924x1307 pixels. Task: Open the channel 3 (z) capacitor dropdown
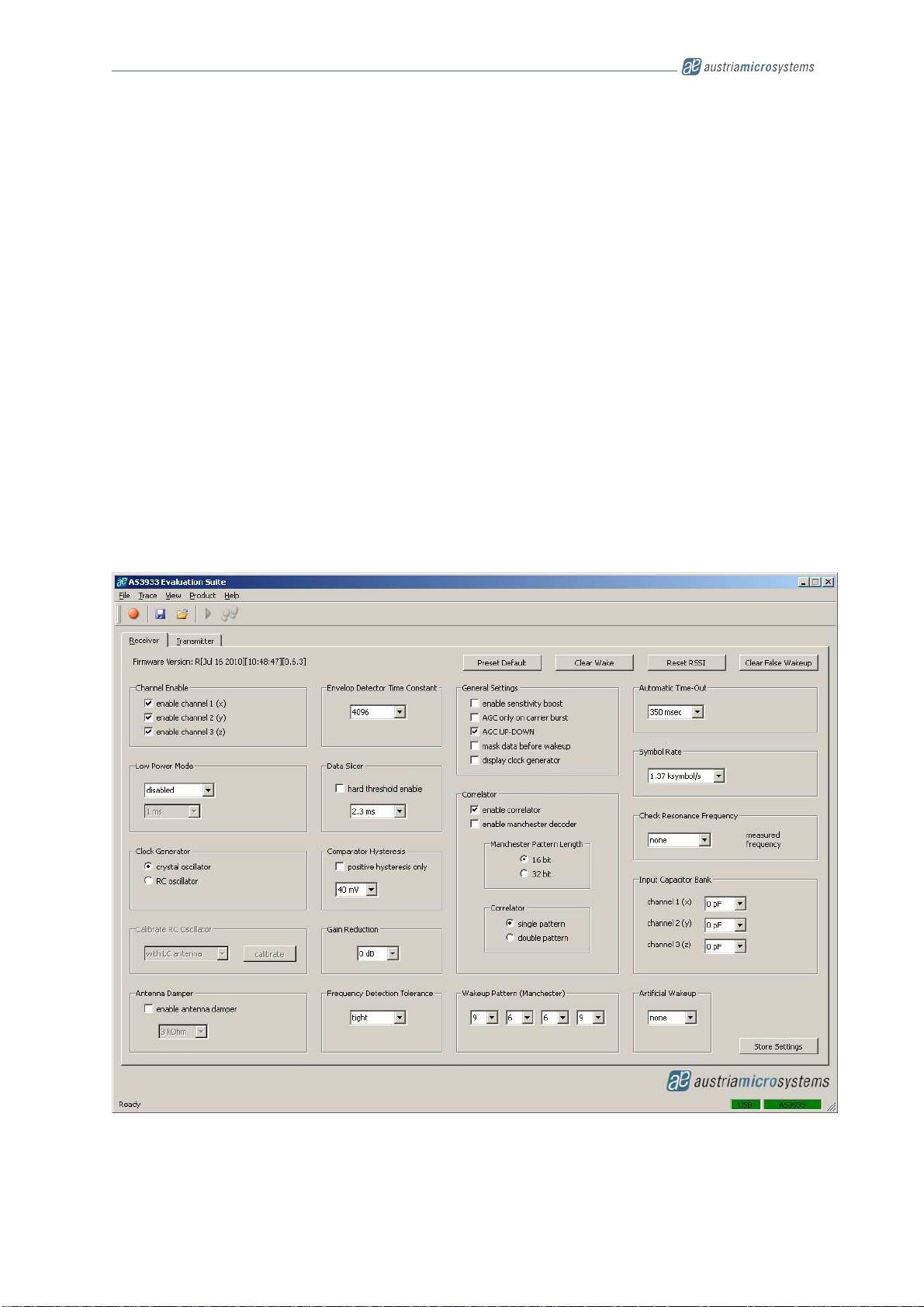(x=725, y=946)
